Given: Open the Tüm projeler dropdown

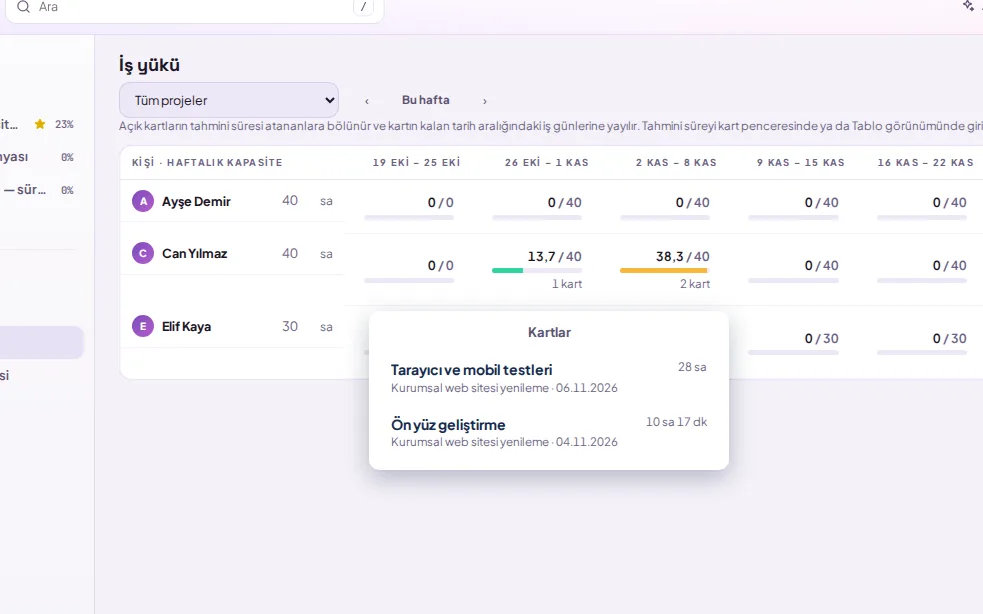Looking at the screenshot, I should click(229, 100).
